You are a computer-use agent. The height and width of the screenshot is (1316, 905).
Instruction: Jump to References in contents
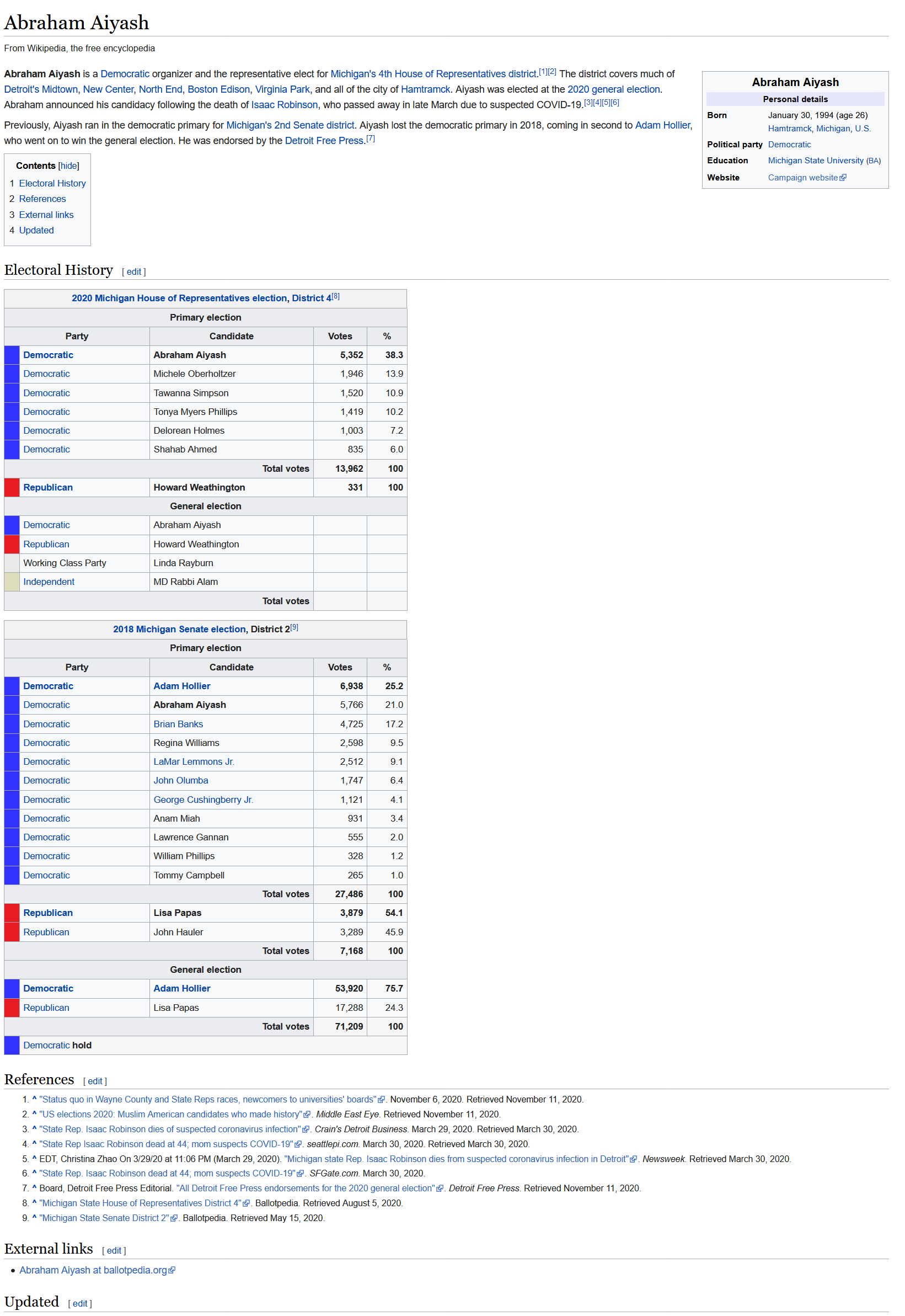point(42,200)
